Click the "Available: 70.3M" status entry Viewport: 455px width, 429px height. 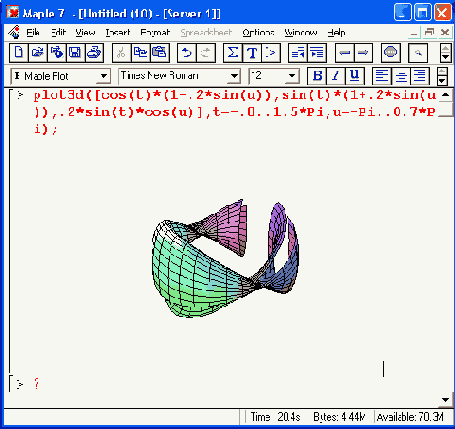click(410, 417)
